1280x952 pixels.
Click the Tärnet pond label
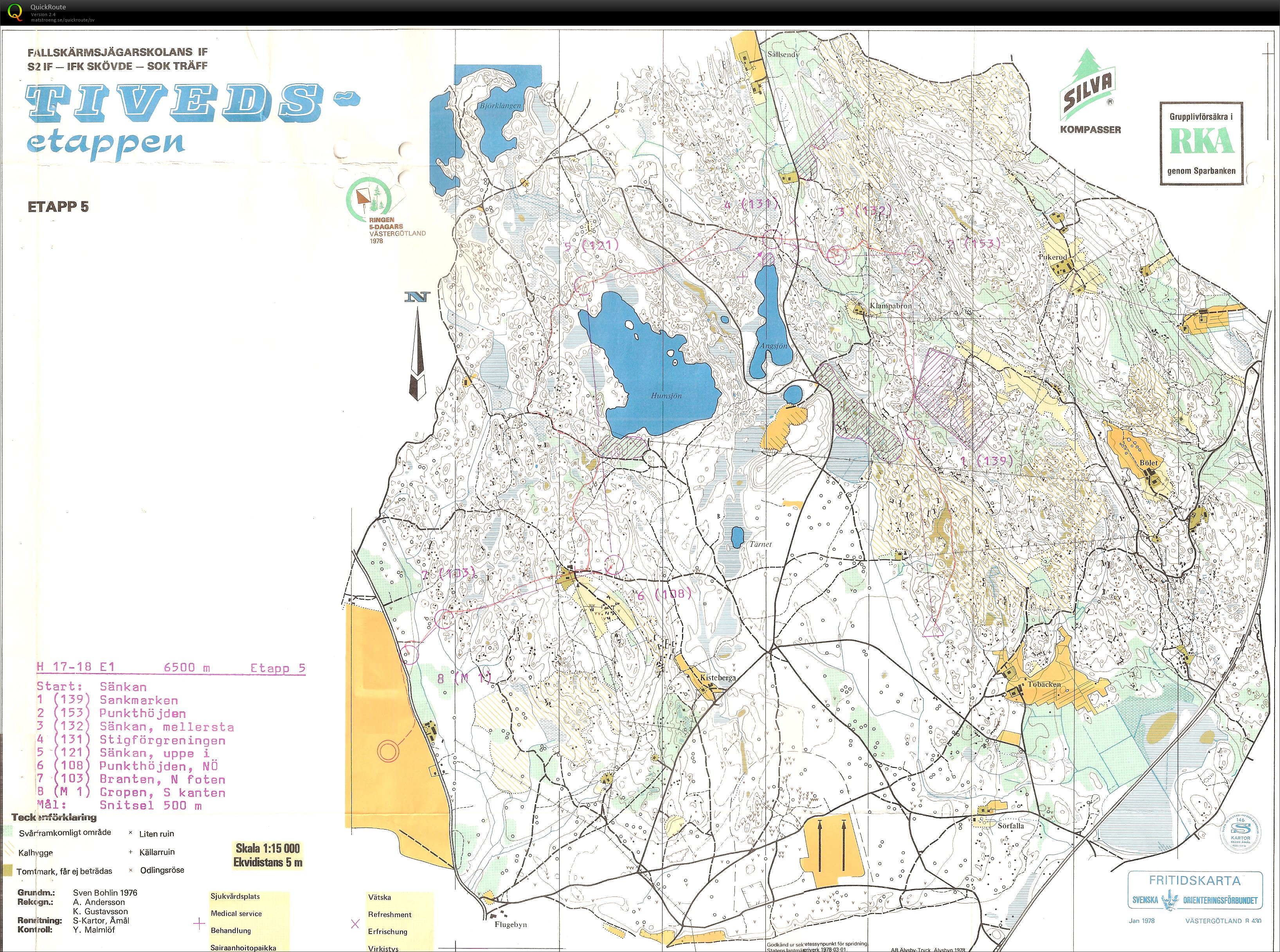tap(760, 544)
